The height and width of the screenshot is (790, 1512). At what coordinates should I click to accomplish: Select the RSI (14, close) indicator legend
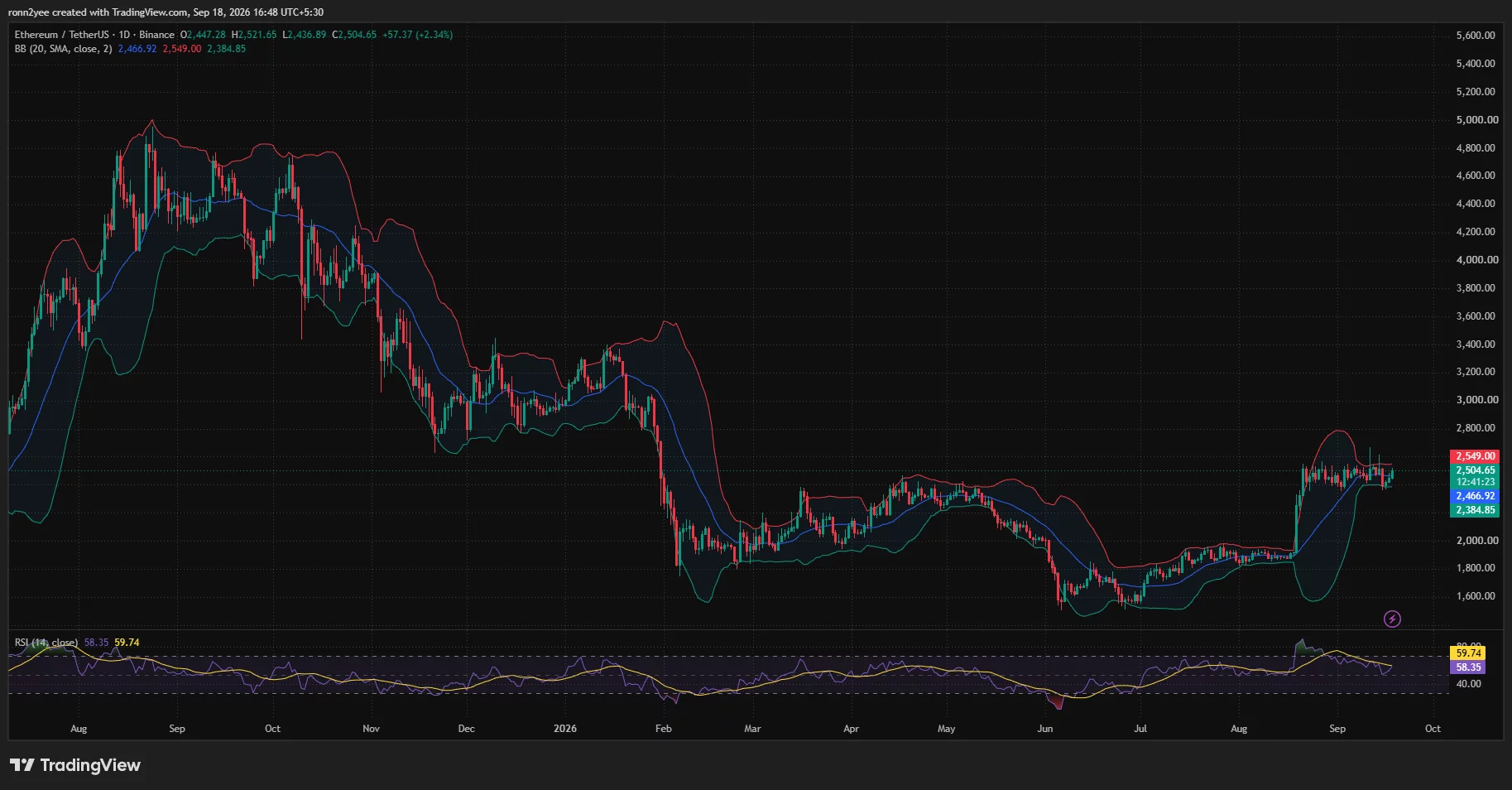(x=46, y=643)
